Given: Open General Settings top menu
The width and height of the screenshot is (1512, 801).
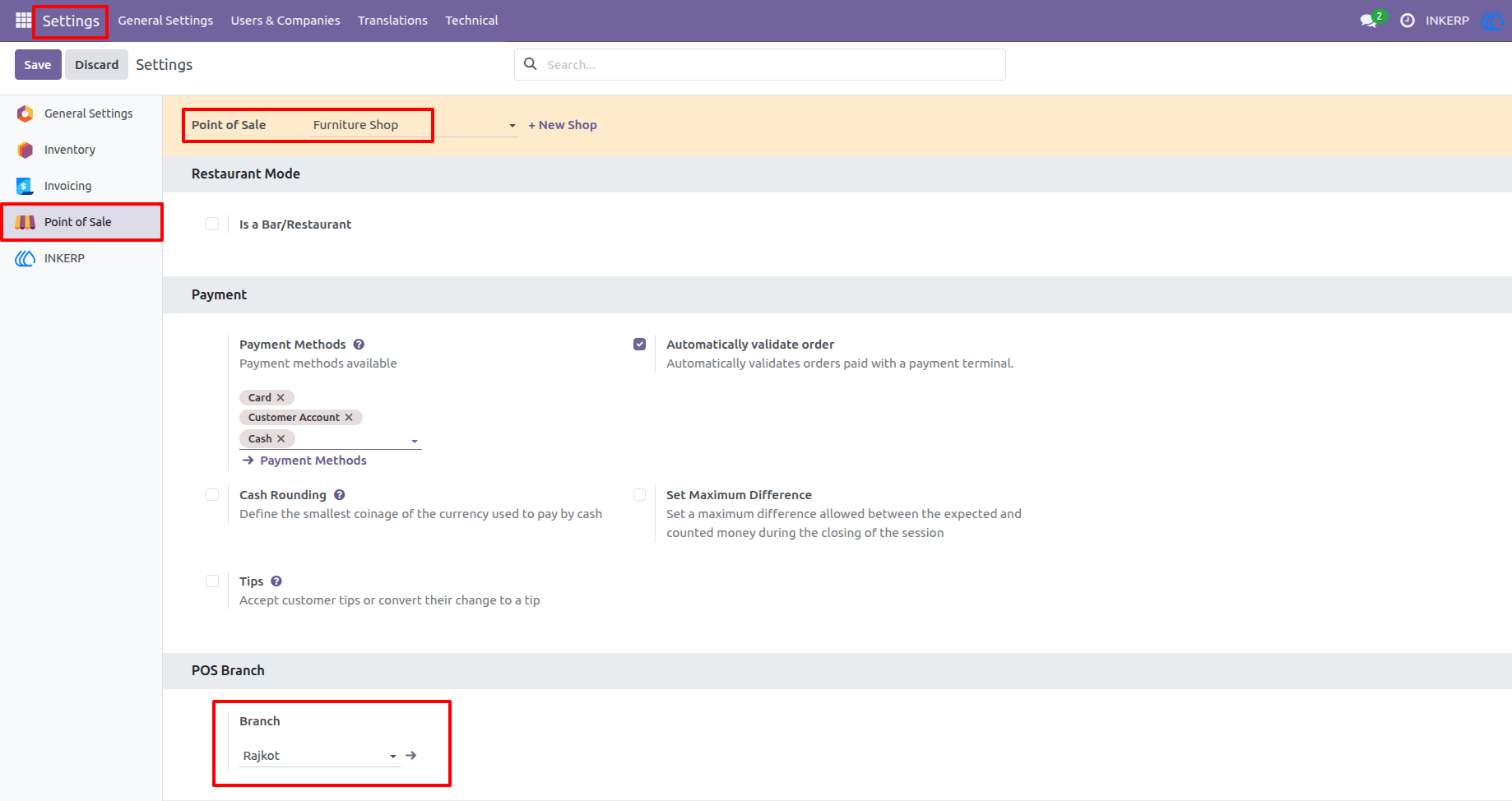Looking at the screenshot, I should pos(165,21).
